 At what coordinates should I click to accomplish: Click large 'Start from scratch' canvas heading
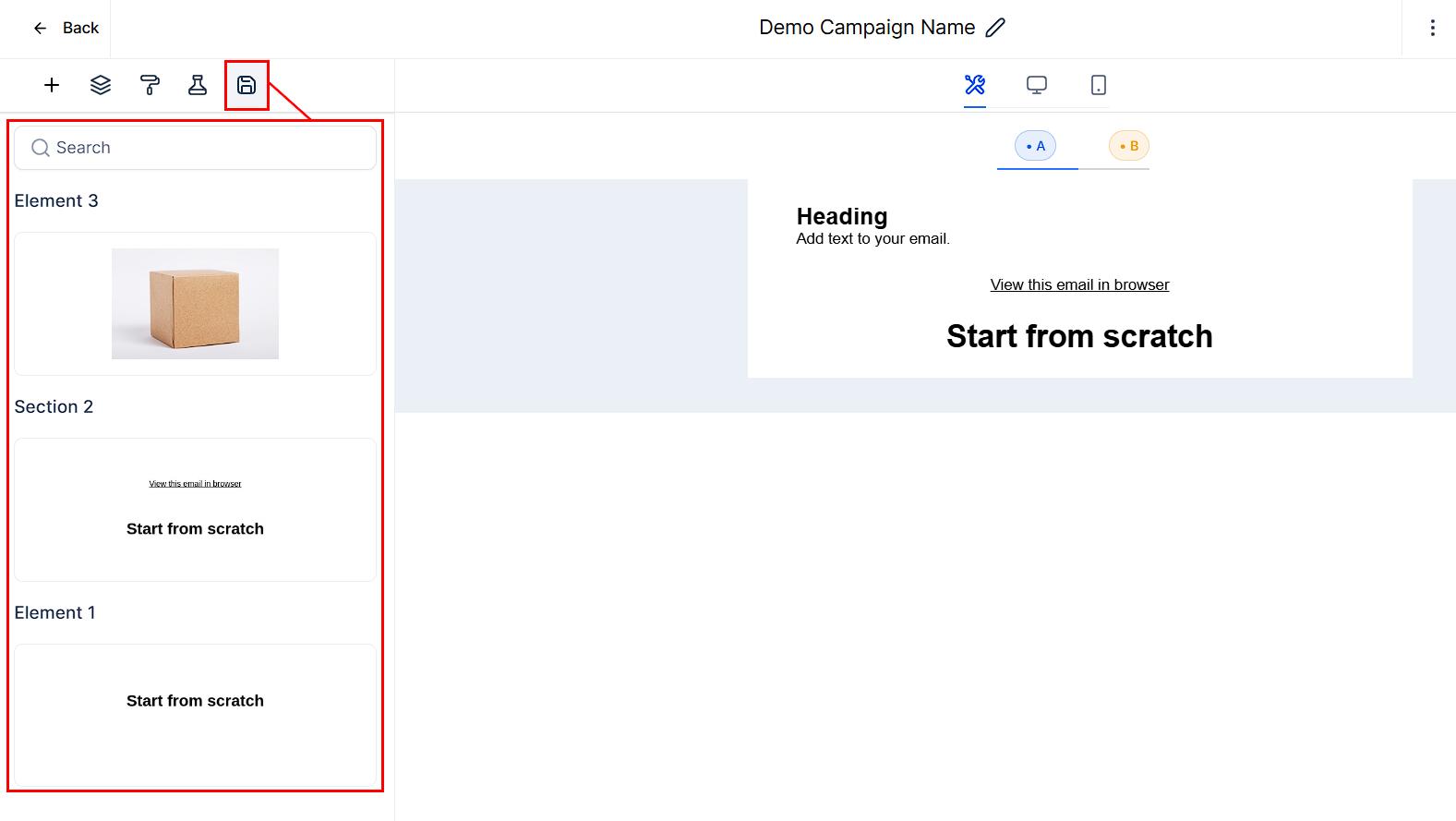point(1079,336)
